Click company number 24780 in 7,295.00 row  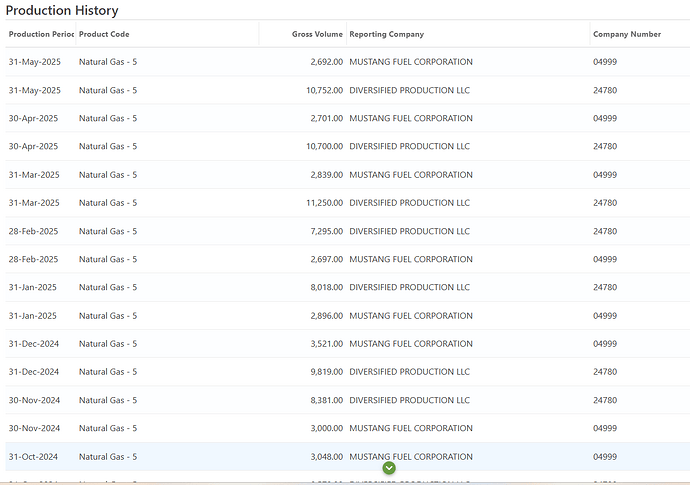pyautogui.click(x=605, y=231)
